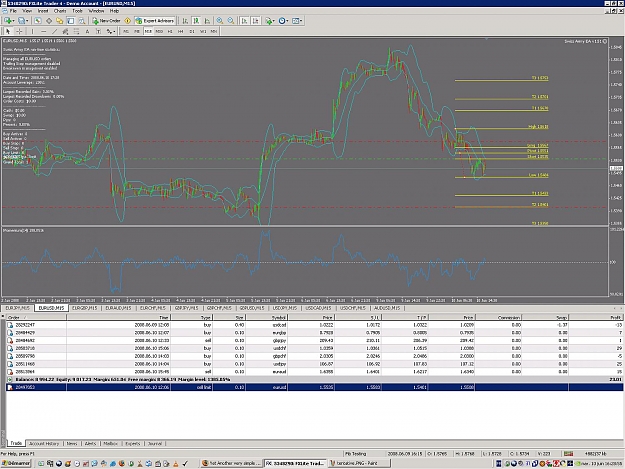Select the Trendline drawing tool
Image resolution: width=625 pixels, height=469 pixels.
click(x=55, y=31)
